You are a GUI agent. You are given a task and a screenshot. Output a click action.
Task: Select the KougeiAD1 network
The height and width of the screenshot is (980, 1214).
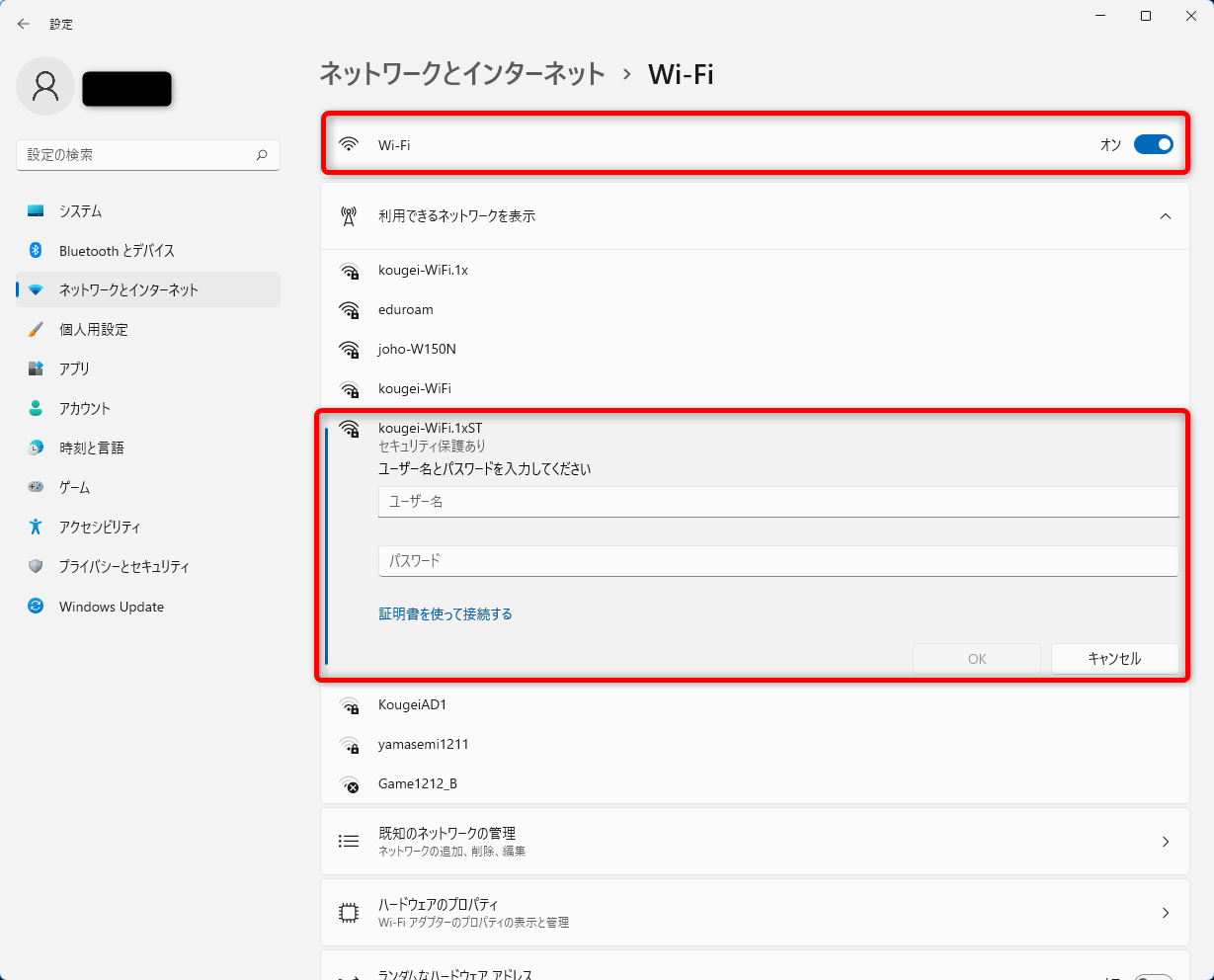(755, 705)
